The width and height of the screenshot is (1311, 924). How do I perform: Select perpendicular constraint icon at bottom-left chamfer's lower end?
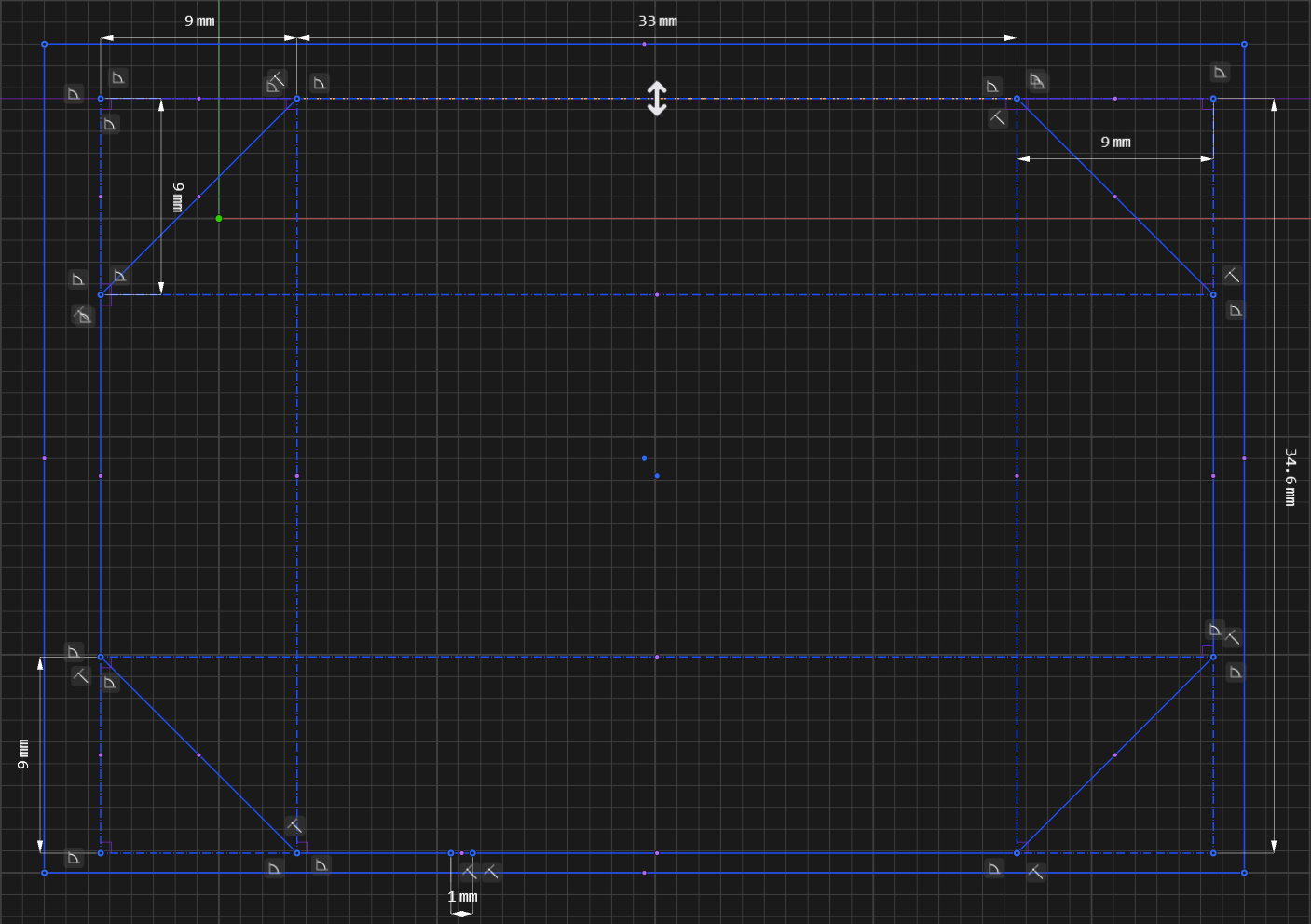pos(294,826)
